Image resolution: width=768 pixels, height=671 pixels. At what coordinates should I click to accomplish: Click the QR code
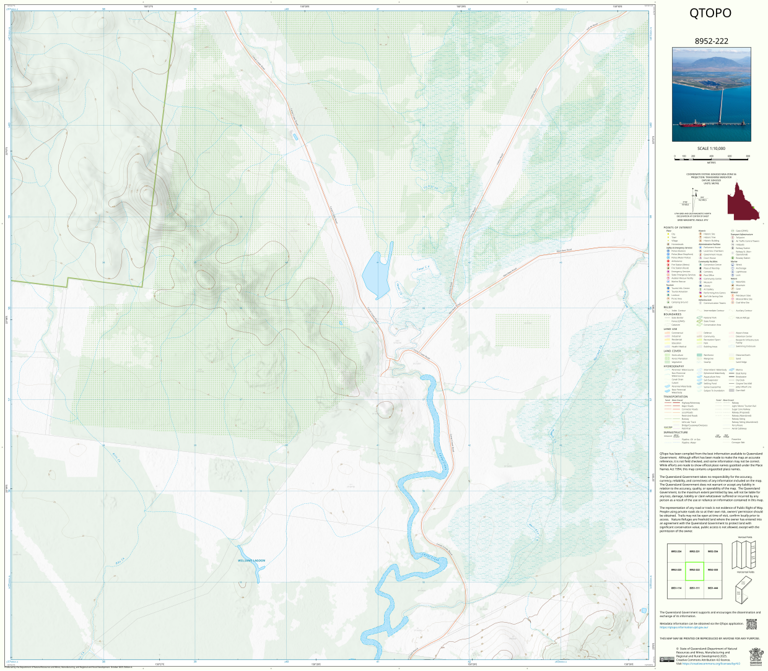[x=751, y=624]
